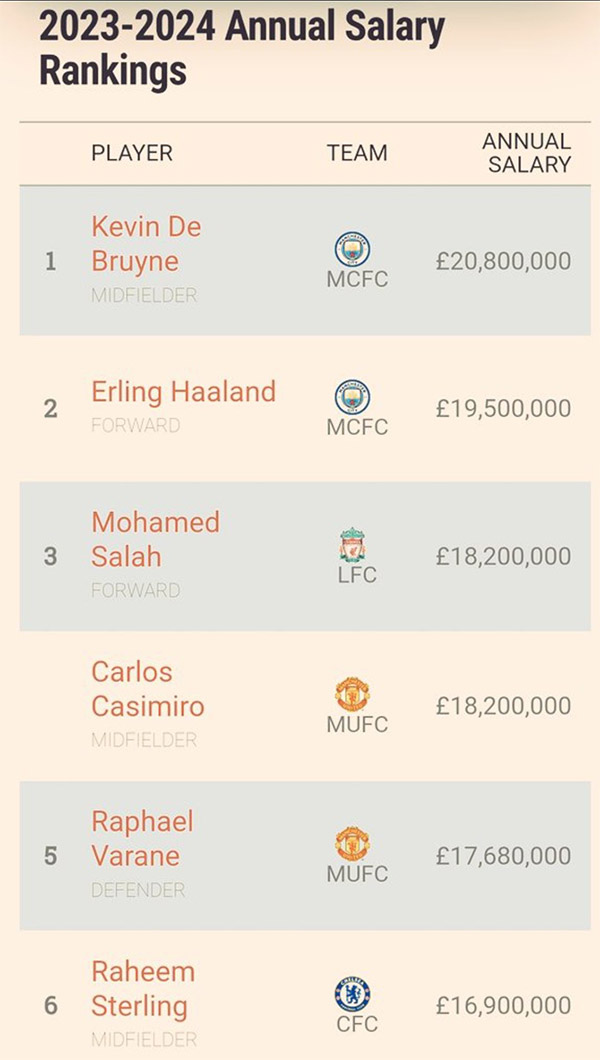
Task: Sort by ANNUAL SALARY column header
Action: coord(527,152)
